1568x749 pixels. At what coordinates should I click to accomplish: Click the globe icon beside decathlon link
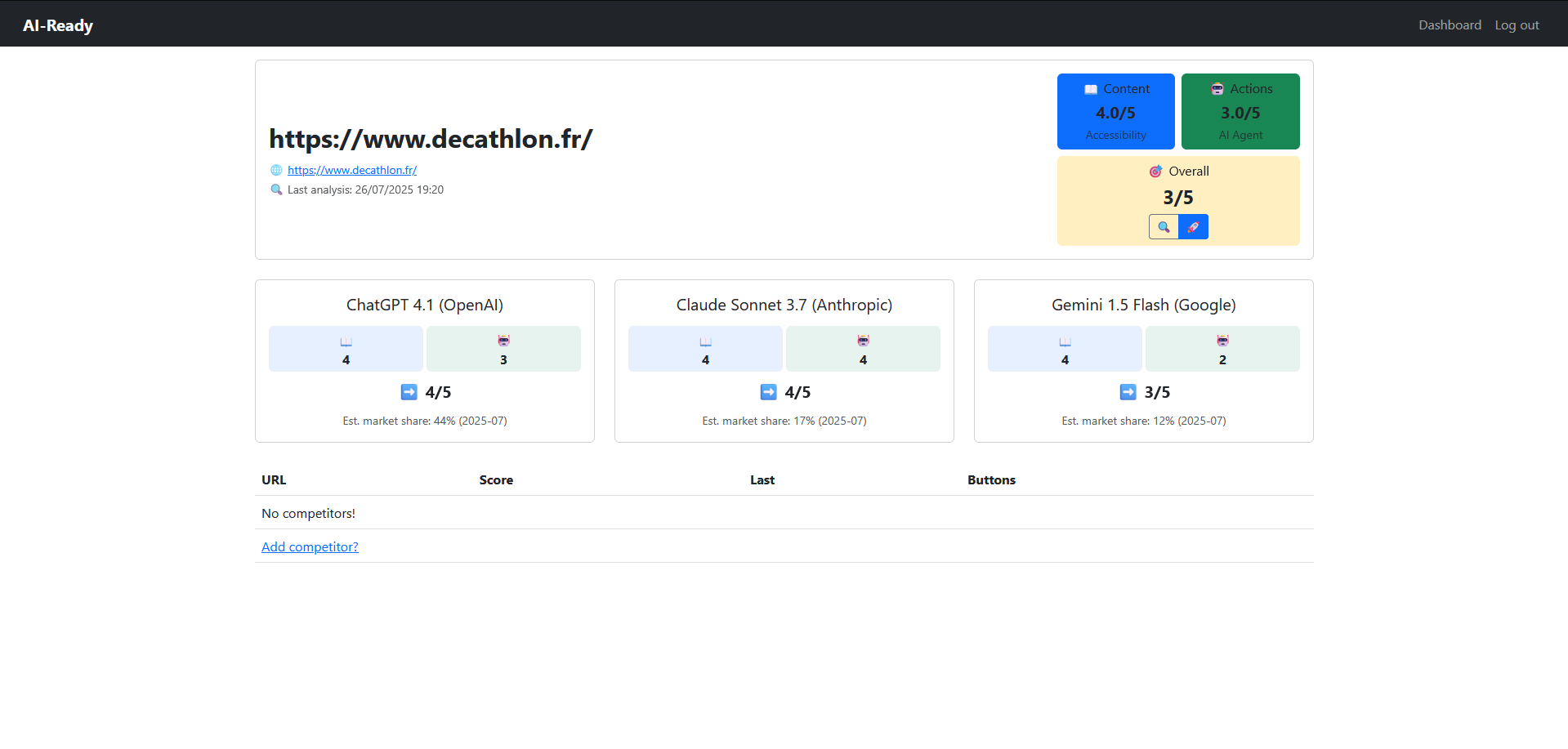(276, 170)
